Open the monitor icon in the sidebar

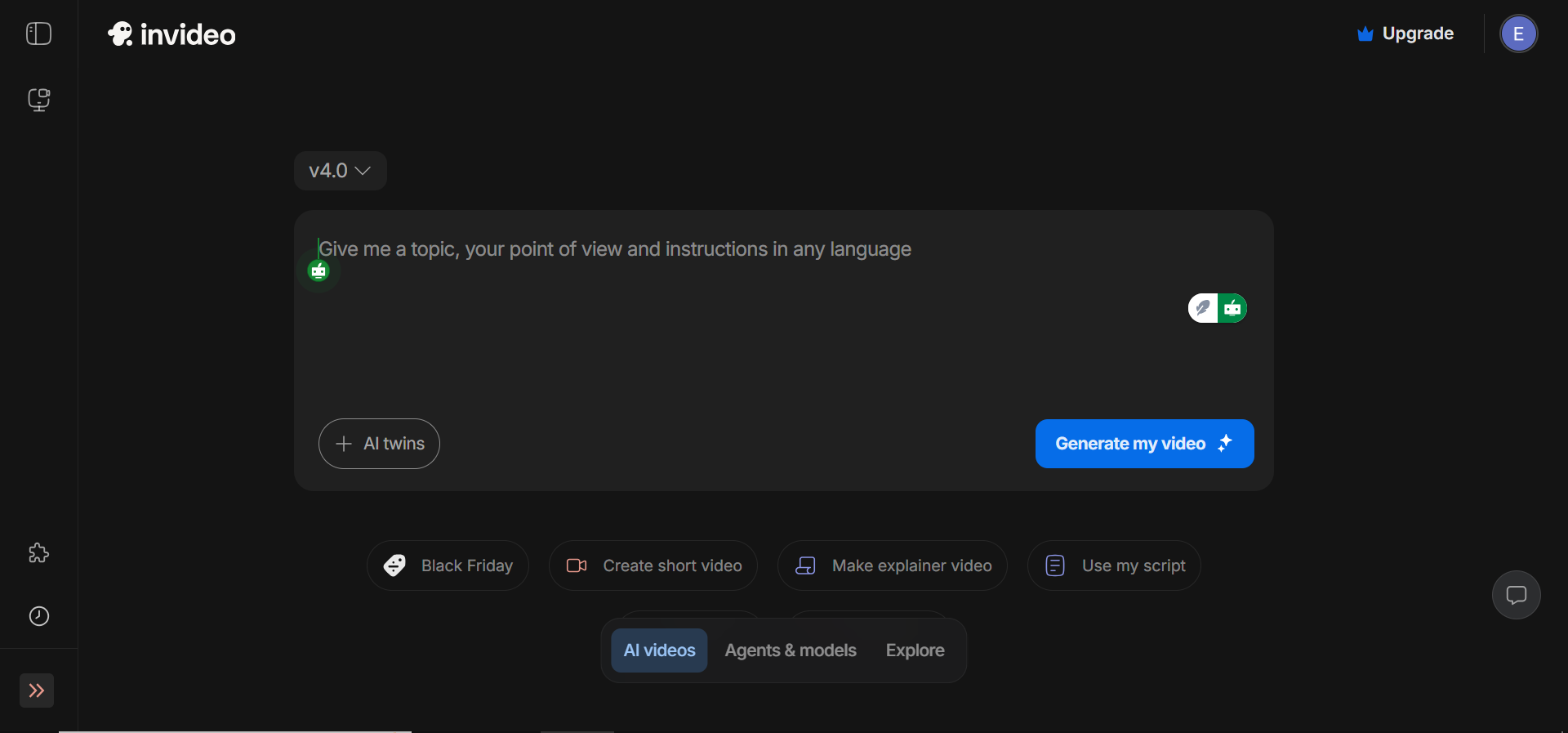38,100
